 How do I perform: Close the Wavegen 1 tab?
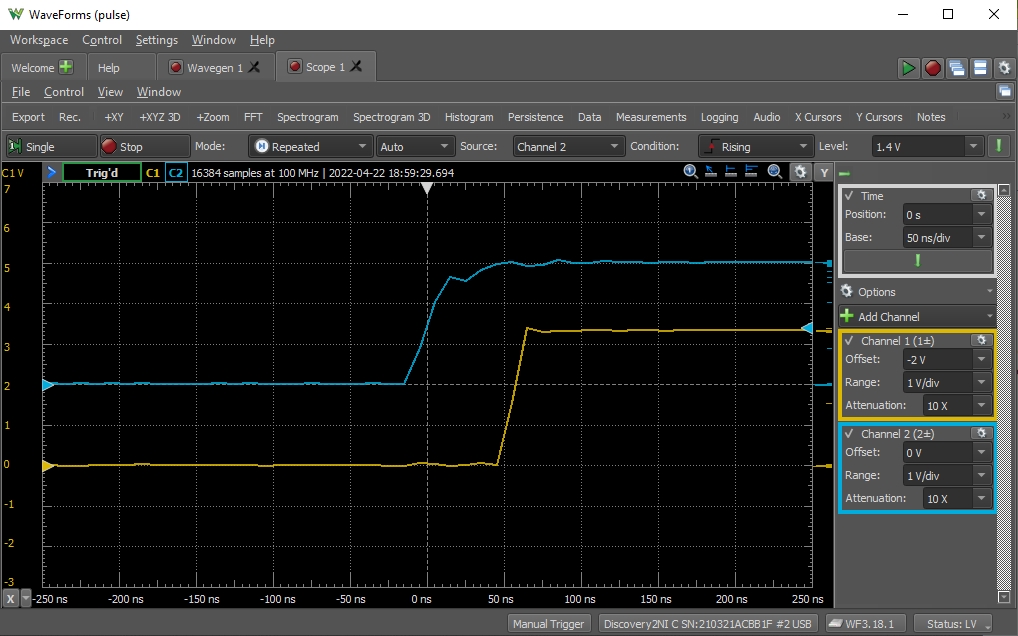pyautogui.click(x=254, y=67)
